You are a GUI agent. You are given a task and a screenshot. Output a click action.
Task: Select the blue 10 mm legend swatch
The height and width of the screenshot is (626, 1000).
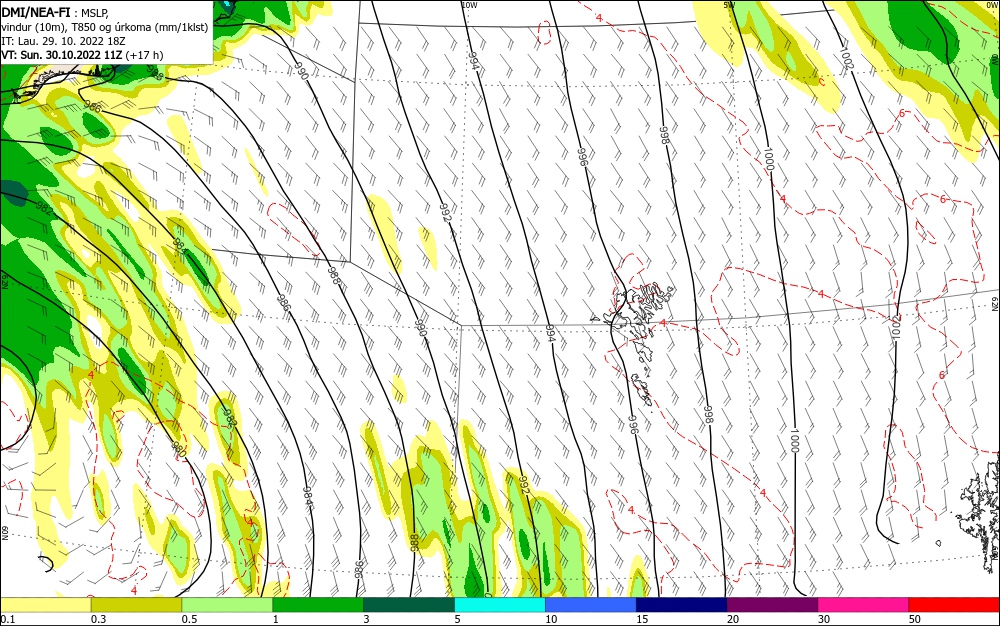(x=591, y=605)
